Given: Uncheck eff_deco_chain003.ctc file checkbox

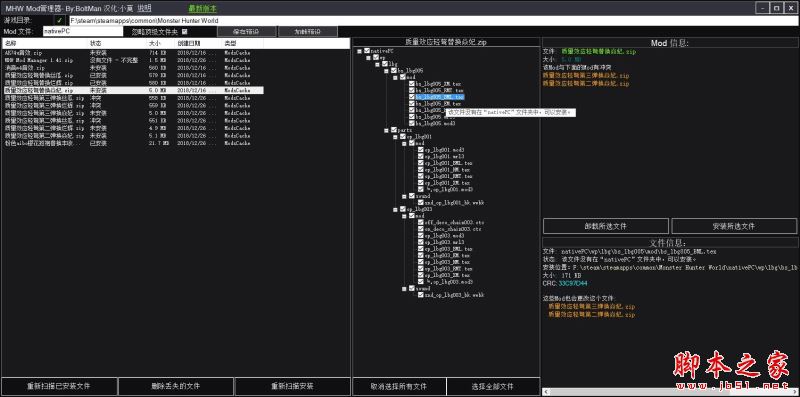Looking at the screenshot, I should coord(420,222).
